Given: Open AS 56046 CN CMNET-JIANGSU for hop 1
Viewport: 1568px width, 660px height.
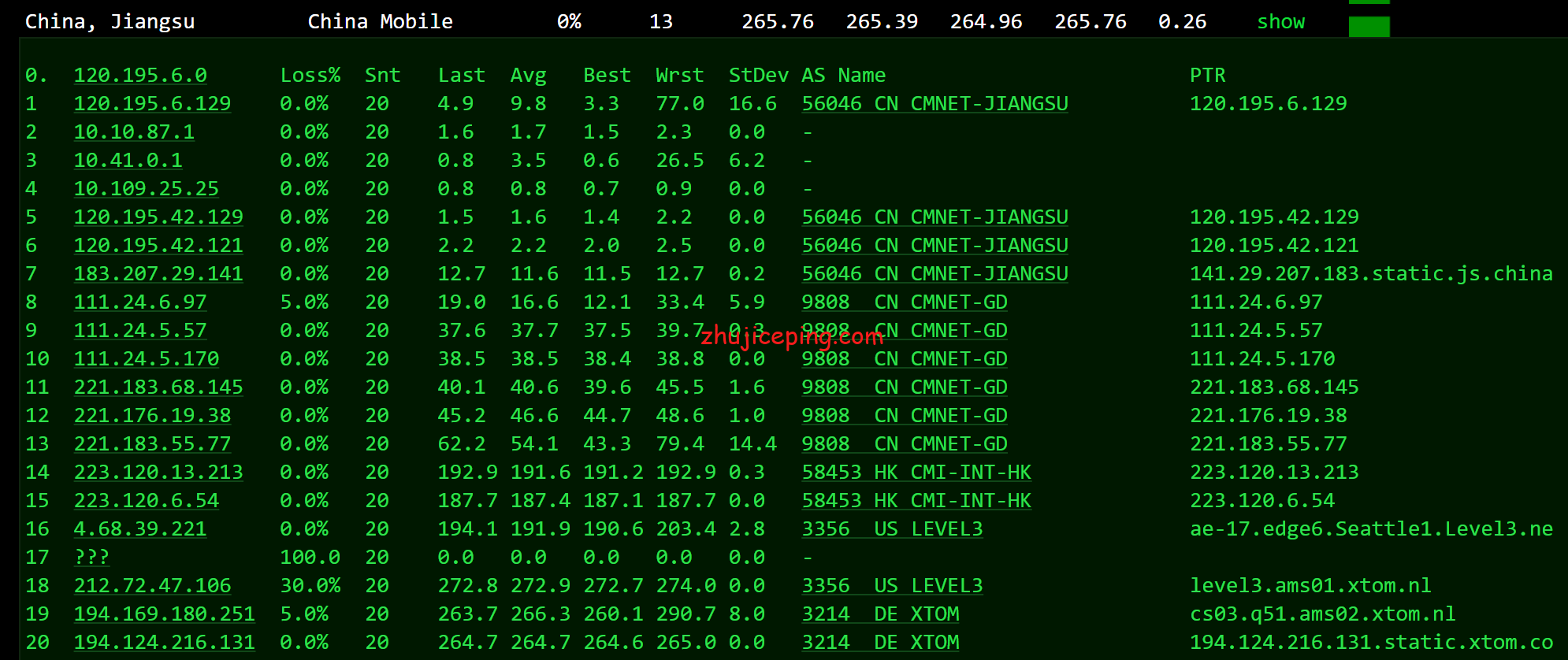Looking at the screenshot, I should [x=934, y=104].
